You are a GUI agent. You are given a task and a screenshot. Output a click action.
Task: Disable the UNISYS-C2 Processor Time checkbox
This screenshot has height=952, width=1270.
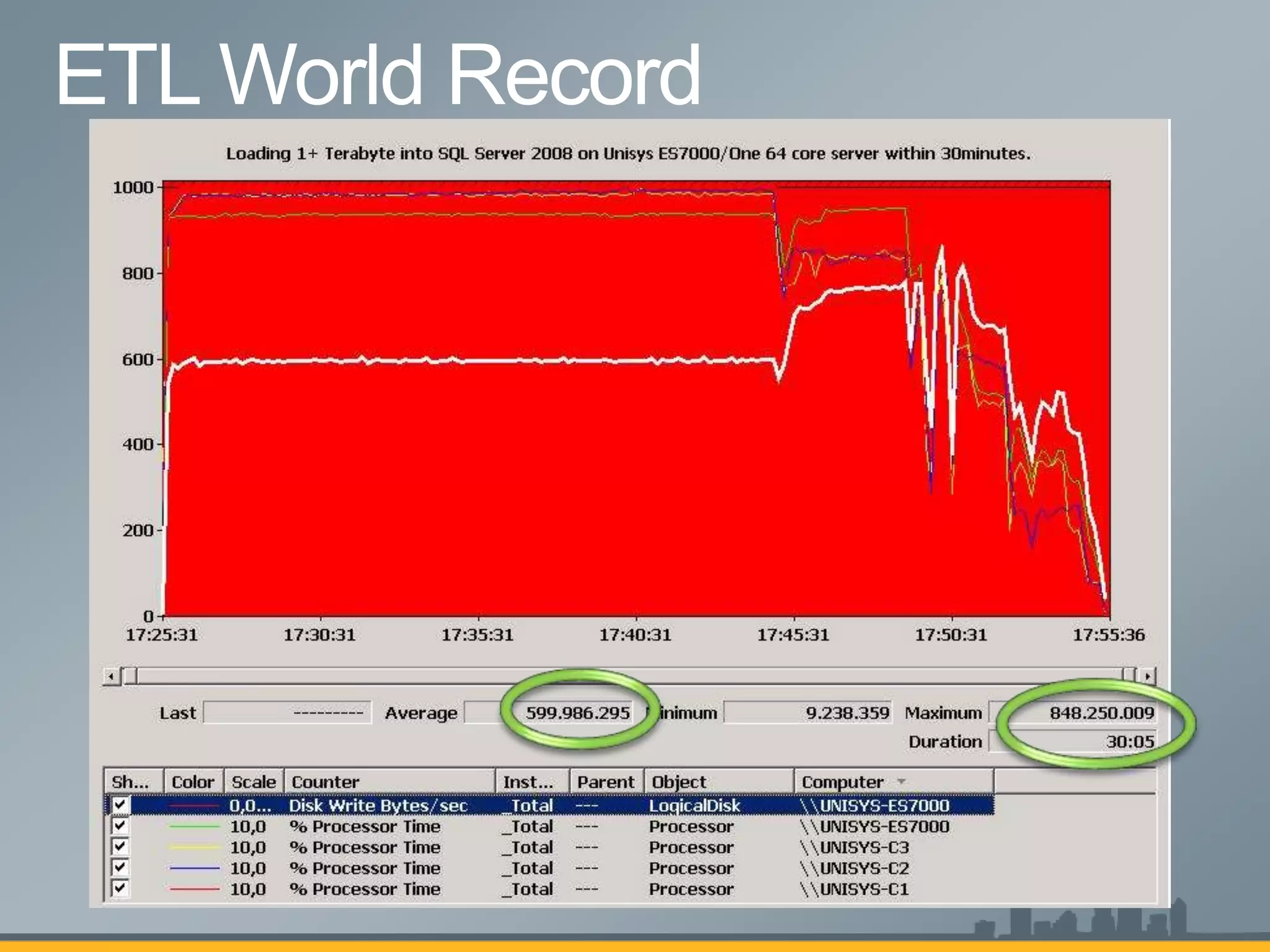[120, 868]
